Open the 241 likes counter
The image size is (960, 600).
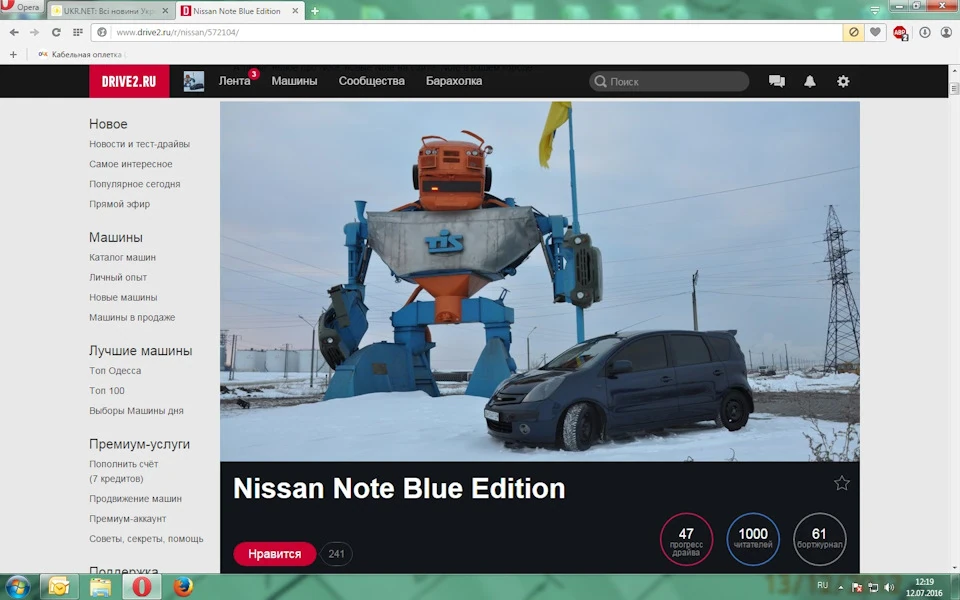click(336, 553)
